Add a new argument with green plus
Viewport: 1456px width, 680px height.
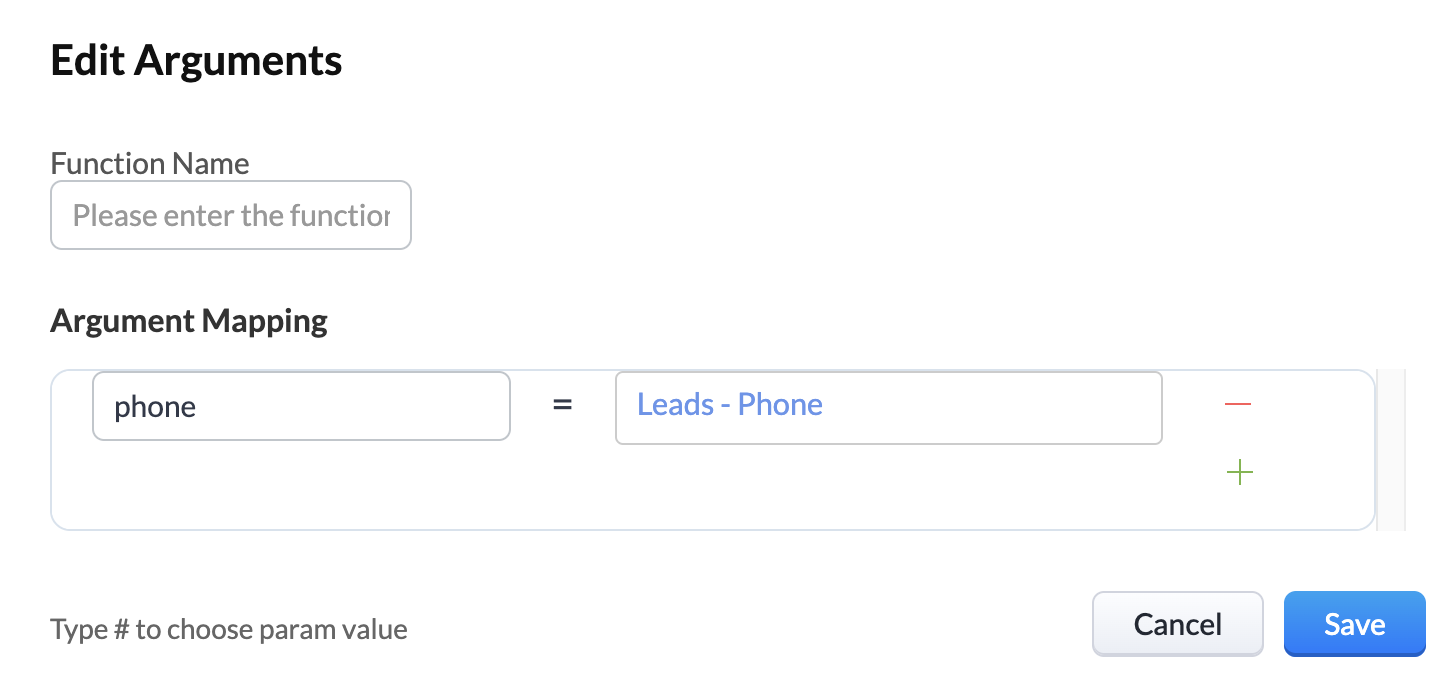tap(1239, 472)
